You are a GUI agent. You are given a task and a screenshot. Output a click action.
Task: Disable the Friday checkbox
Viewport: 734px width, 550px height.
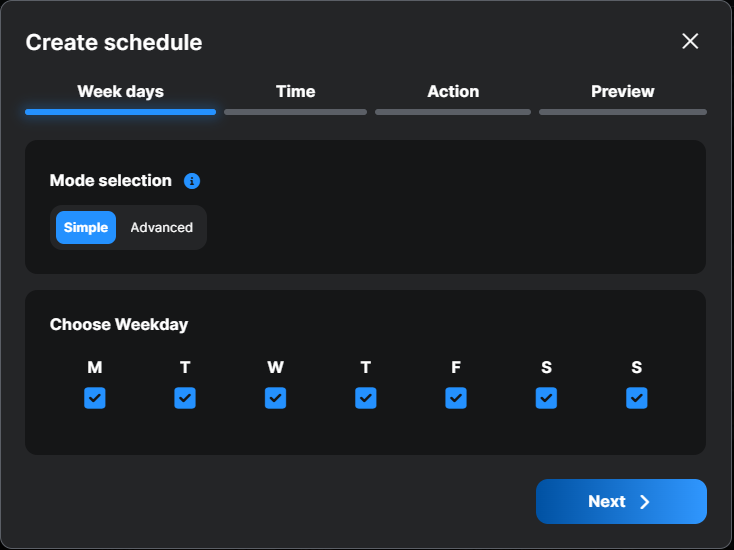click(x=456, y=398)
